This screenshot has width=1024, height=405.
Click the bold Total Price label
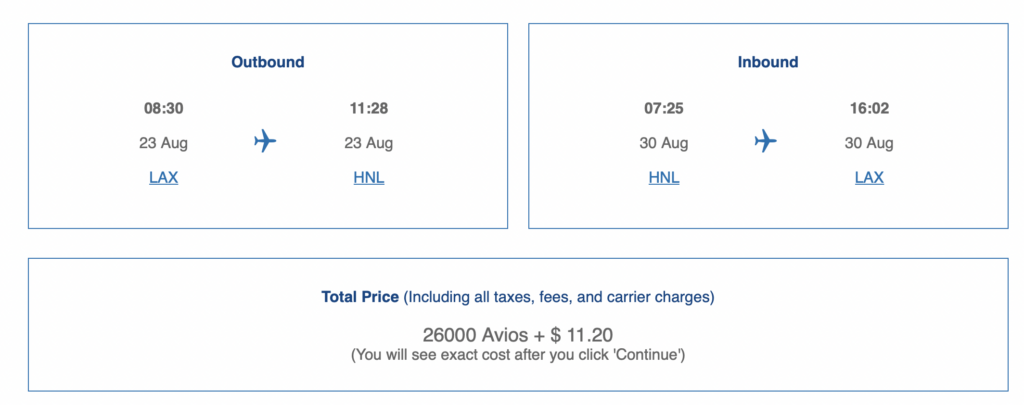[360, 297]
